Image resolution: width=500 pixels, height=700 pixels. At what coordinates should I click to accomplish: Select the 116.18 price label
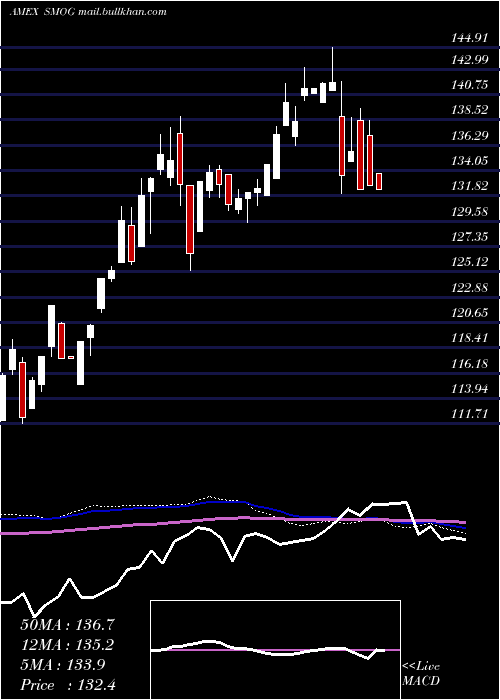(470, 363)
